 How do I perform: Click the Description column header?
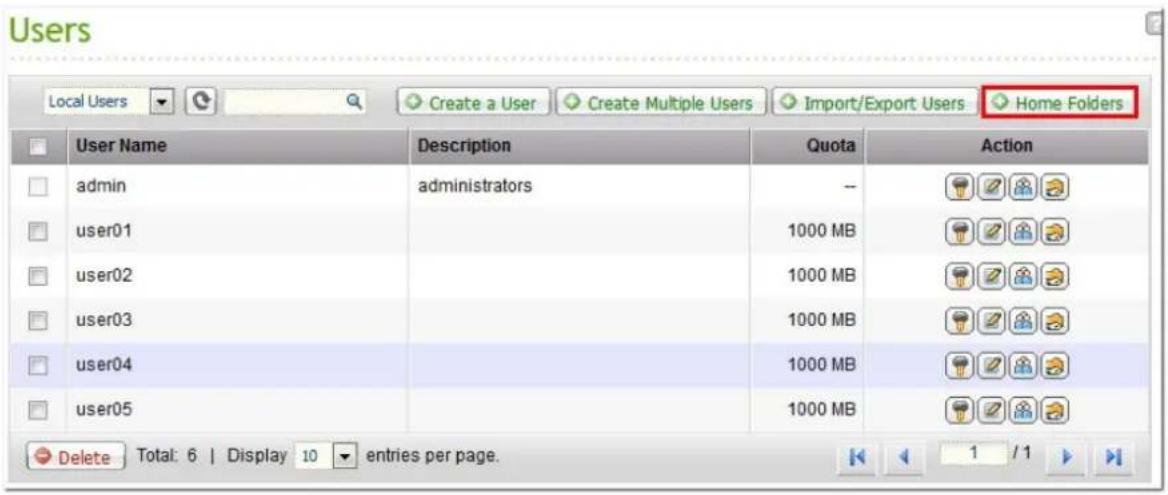tap(580, 147)
